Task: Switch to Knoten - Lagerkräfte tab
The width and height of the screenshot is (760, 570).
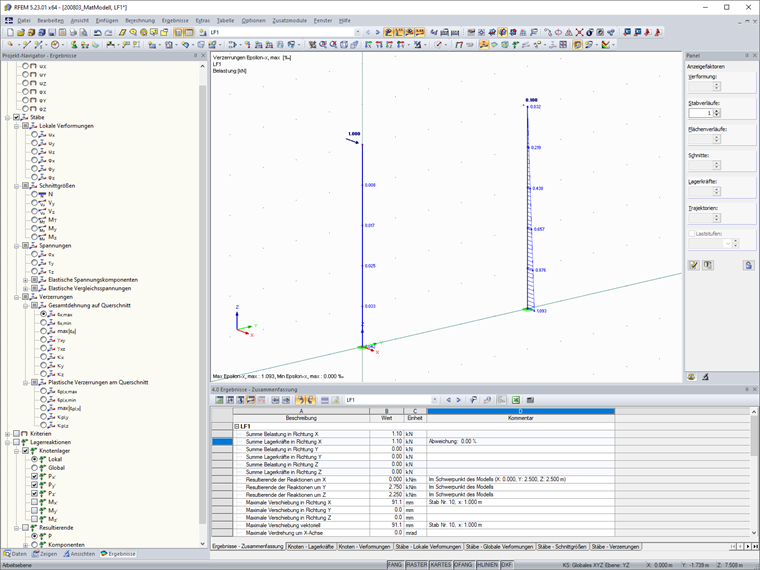Action: 311,546
